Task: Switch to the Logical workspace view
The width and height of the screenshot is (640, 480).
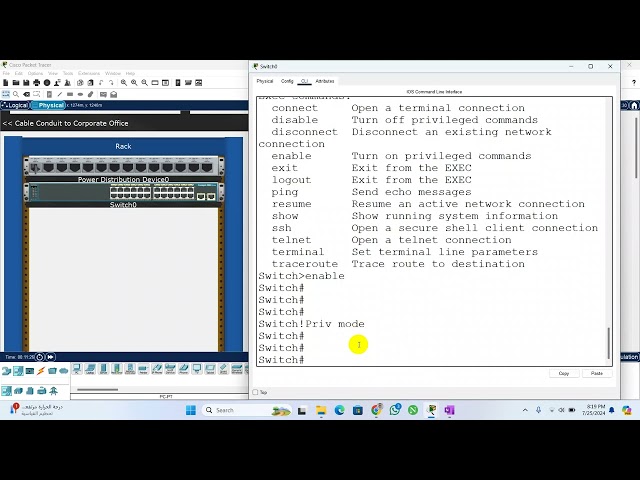Action: coord(16,105)
